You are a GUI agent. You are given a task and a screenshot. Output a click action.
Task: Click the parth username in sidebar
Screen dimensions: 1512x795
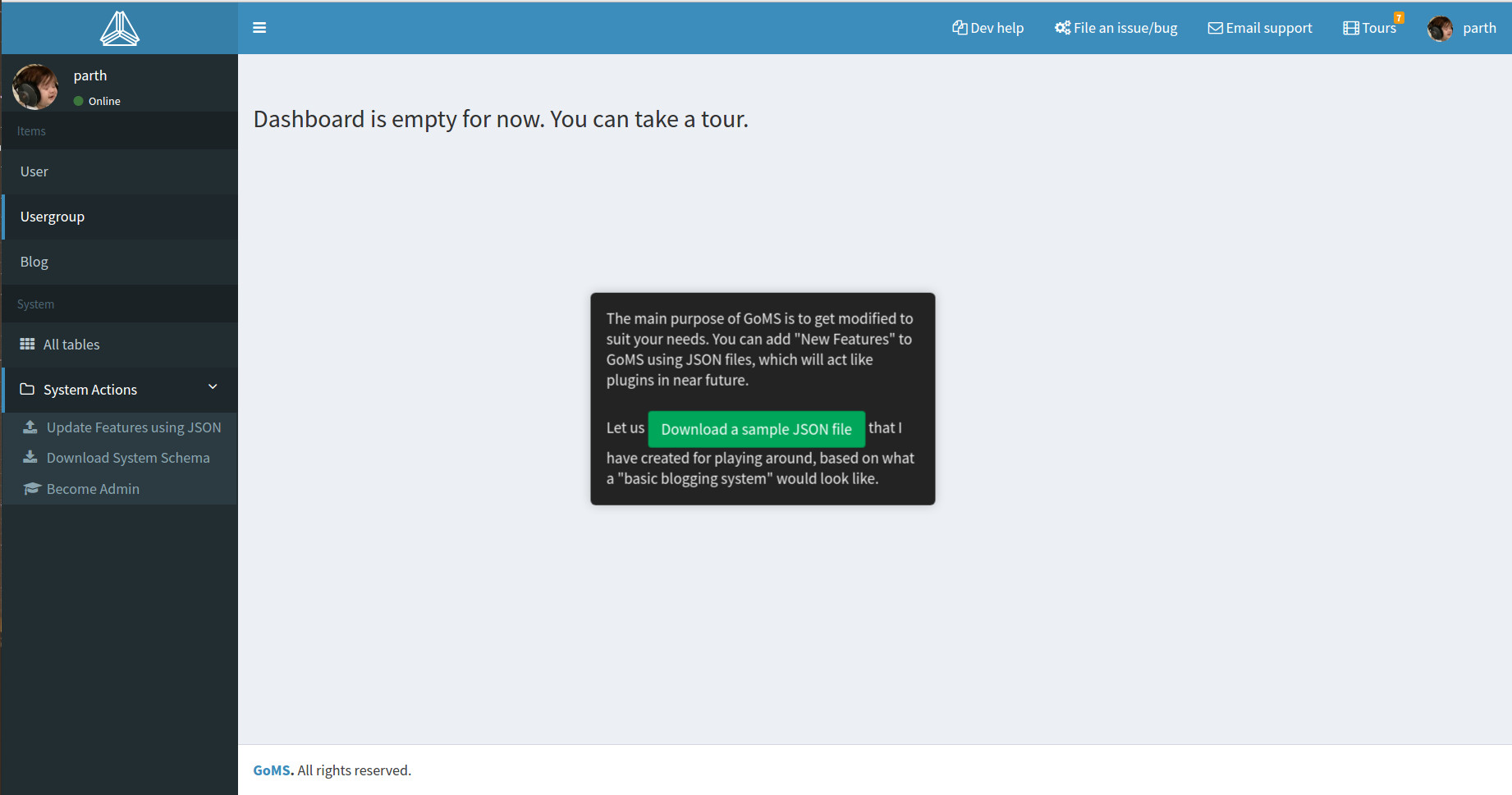pos(90,75)
